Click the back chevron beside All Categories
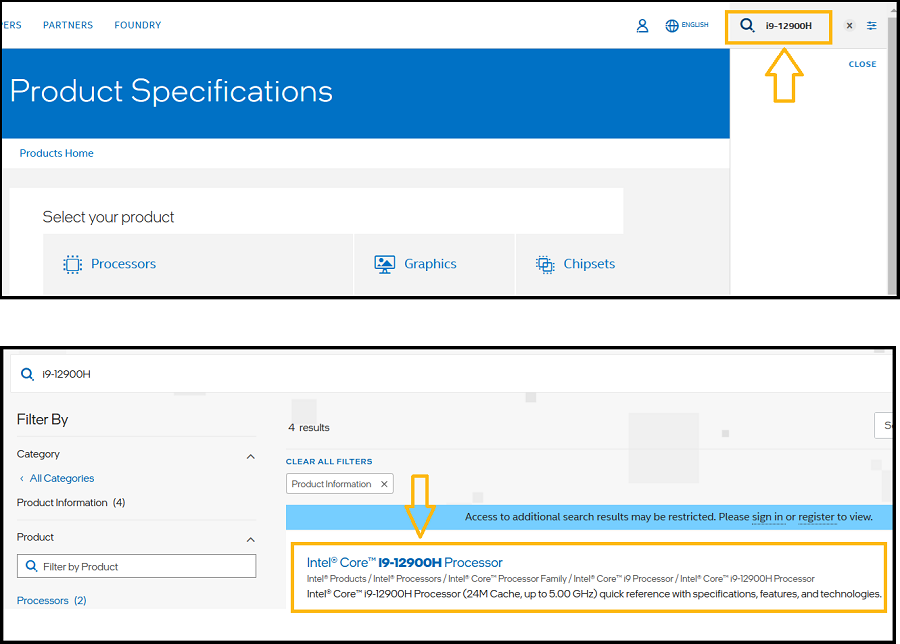Viewport: 900px width, 644px height. 22,478
